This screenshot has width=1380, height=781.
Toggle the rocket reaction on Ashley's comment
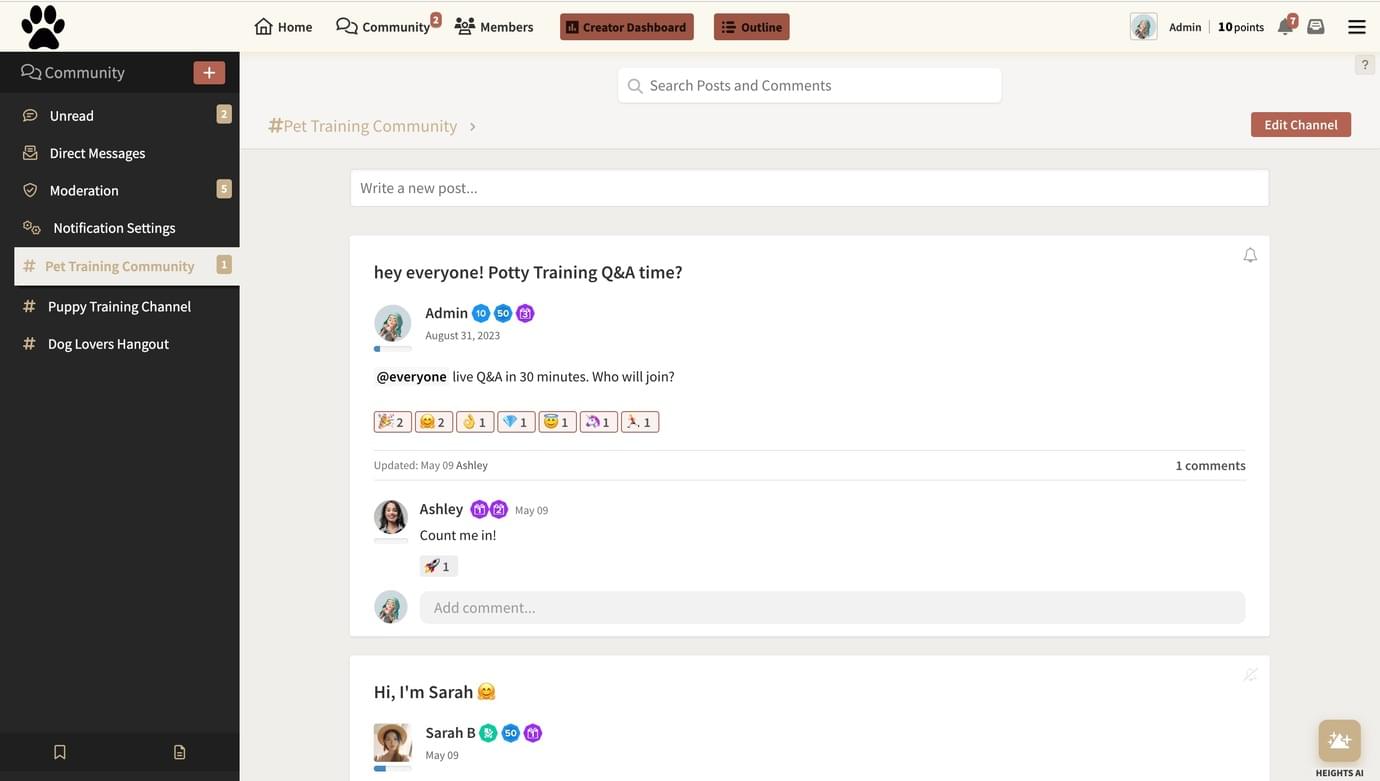[x=438, y=566]
